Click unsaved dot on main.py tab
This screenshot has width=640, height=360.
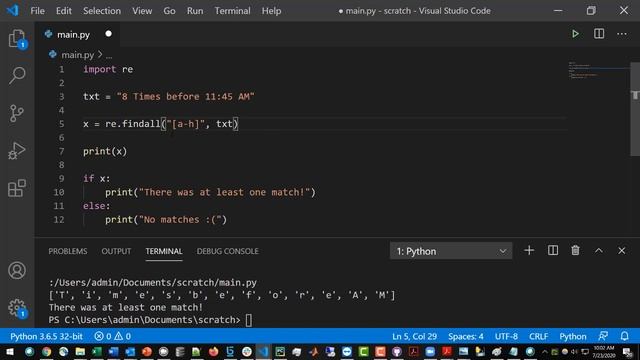108,34
